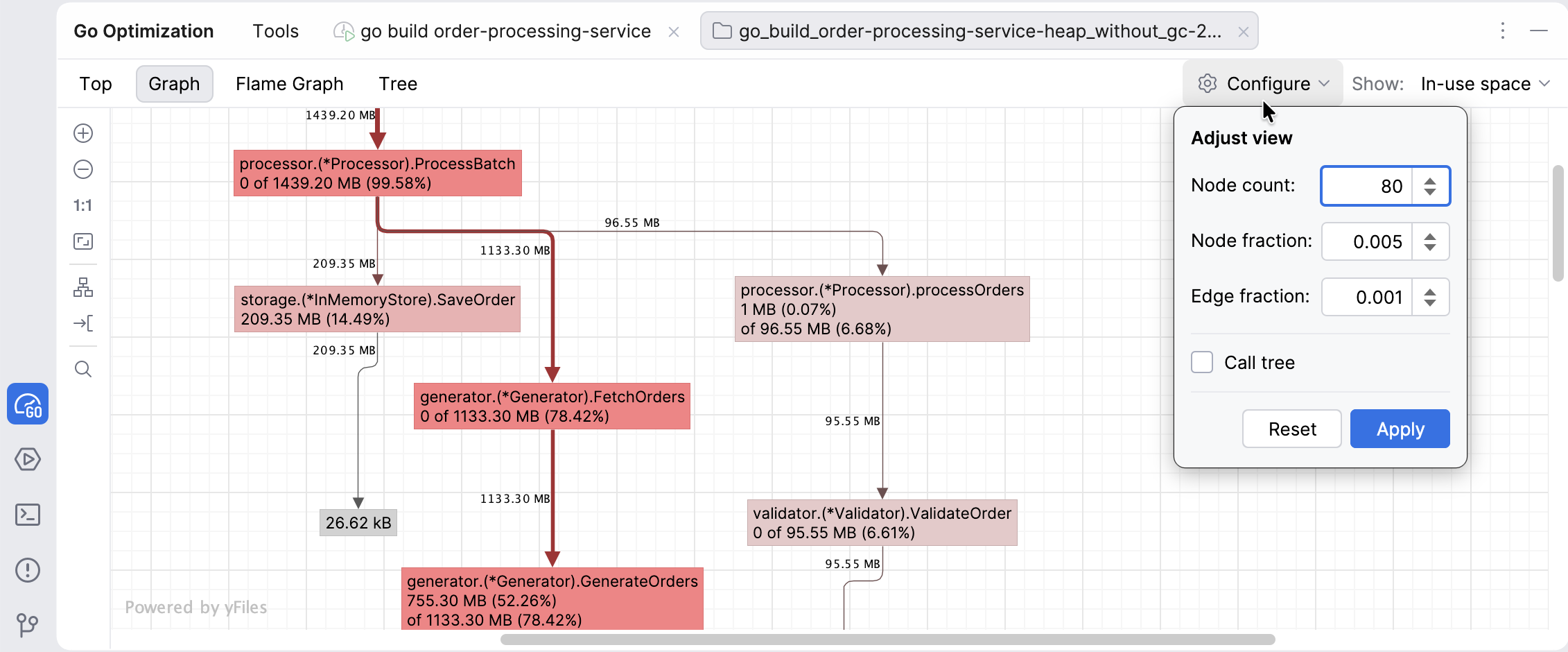Select the 26.62 kB graph node
This screenshot has width=1568, height=652.
[x=358, y=523]
